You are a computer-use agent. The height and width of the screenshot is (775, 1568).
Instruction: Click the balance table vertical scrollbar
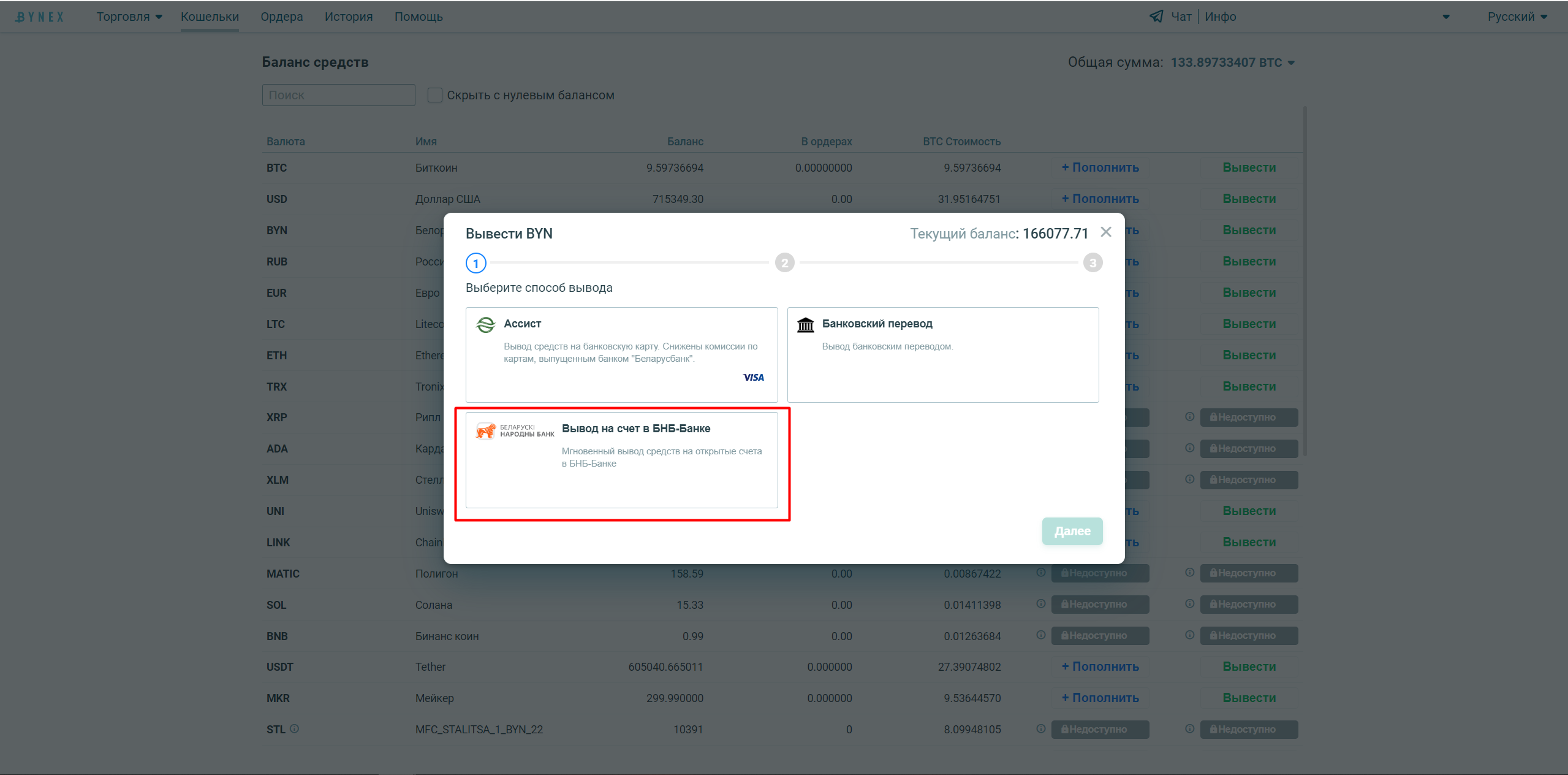pyautogui.click(x=1305, y=282)
